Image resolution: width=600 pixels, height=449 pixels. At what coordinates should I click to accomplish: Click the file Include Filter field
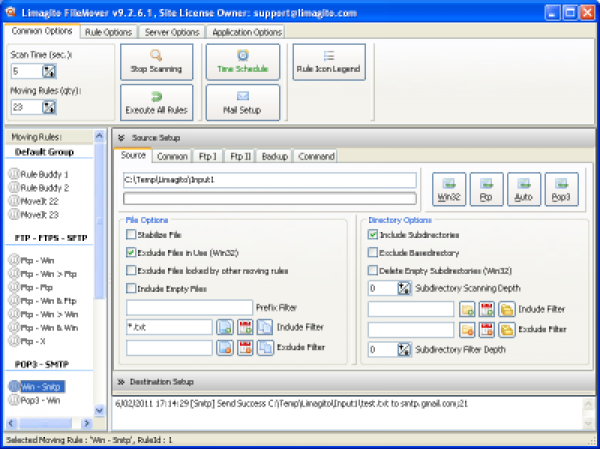(x=169, y=327)
